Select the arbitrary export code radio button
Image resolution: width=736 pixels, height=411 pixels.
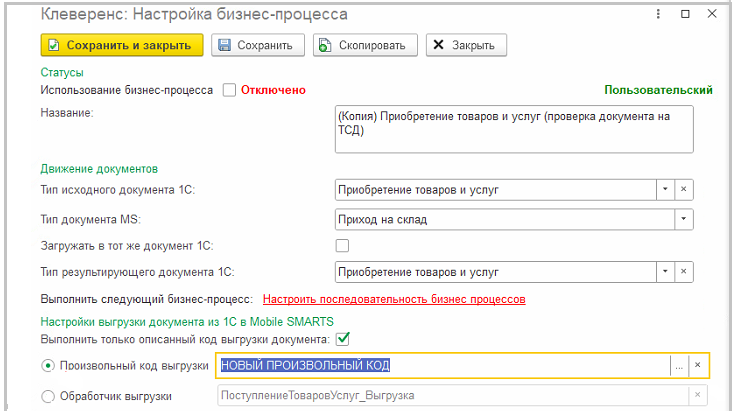pos(48,366)
